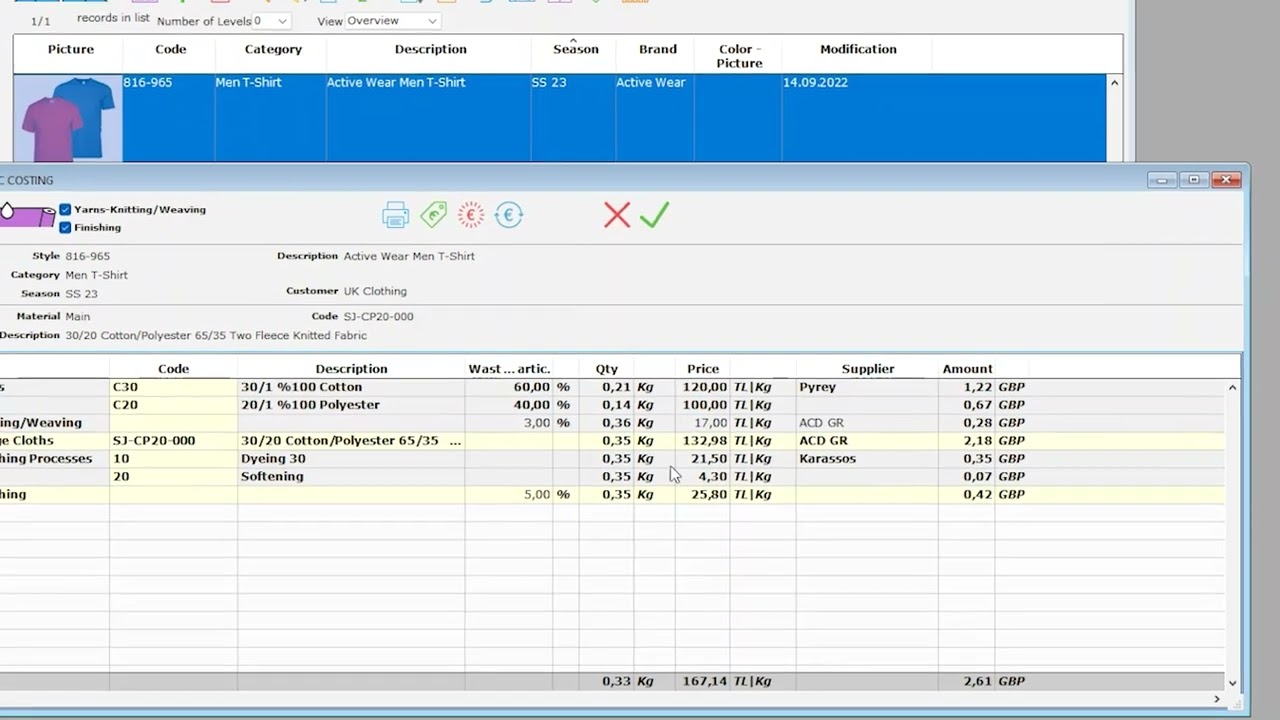Viewport: 1280px width, 720px height.
Task: Click the costing table Code column header
Action: click(173, 369)
